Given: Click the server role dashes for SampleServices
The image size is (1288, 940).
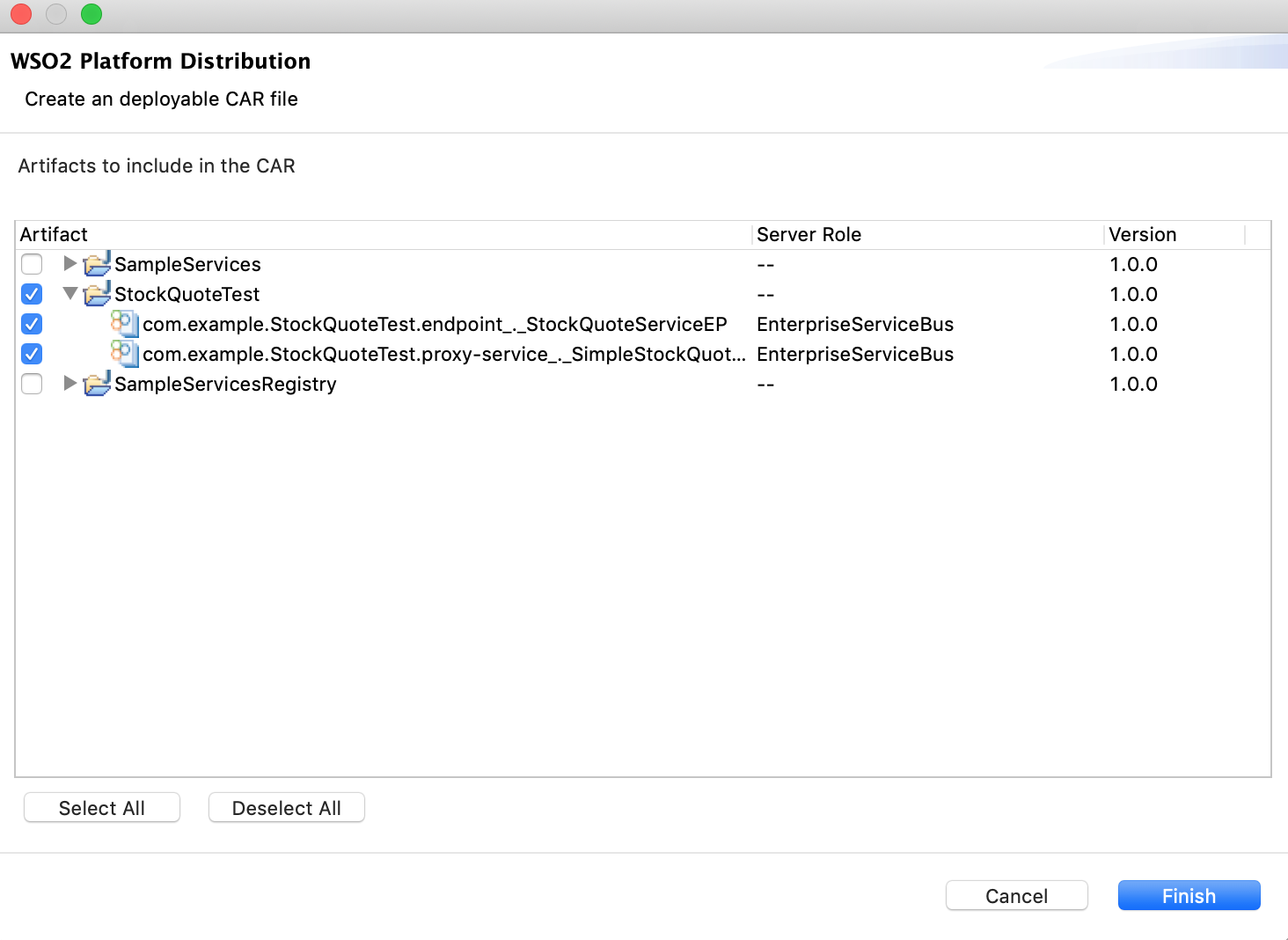Looking at the screenshot, I should pos(765,265).
